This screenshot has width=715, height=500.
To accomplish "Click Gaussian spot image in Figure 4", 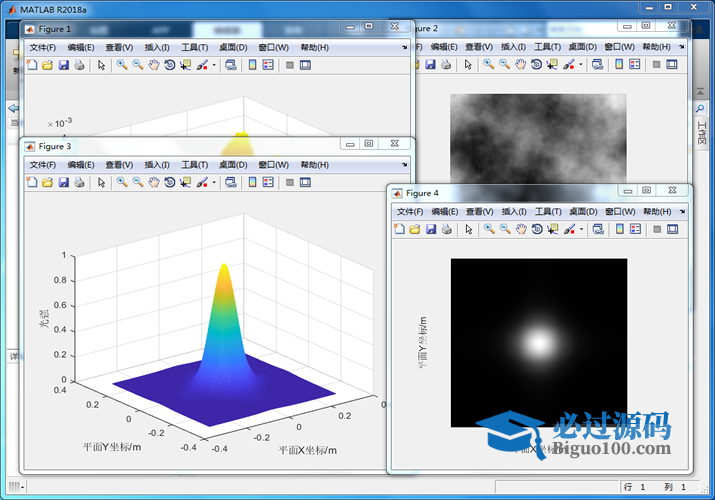I will tap(539, 343).
